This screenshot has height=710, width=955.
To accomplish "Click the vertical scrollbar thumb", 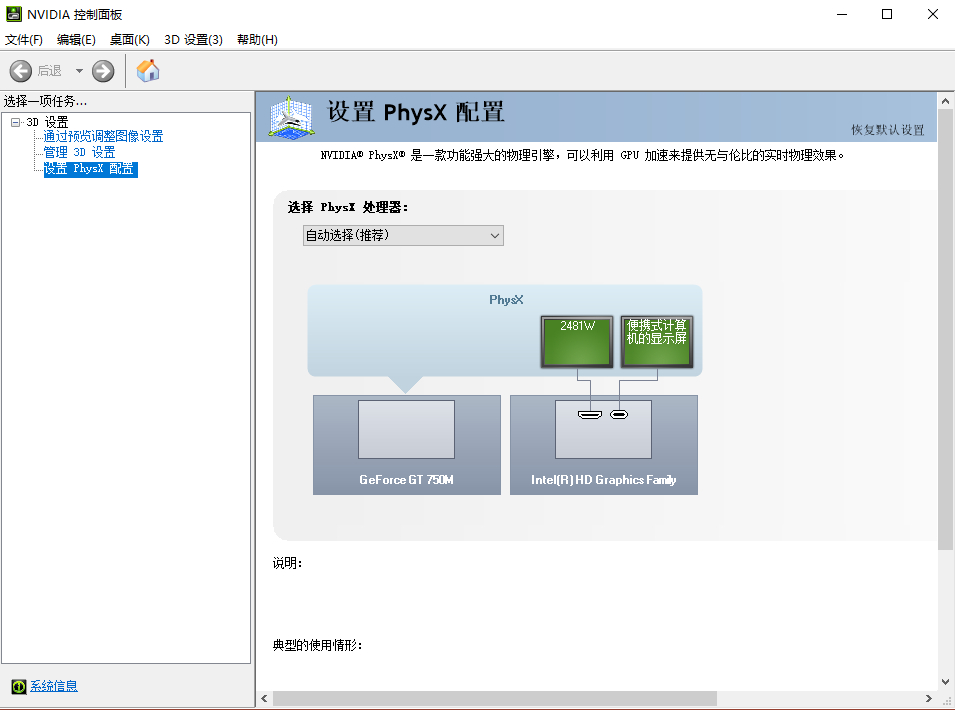I will [x=945, y=329].
